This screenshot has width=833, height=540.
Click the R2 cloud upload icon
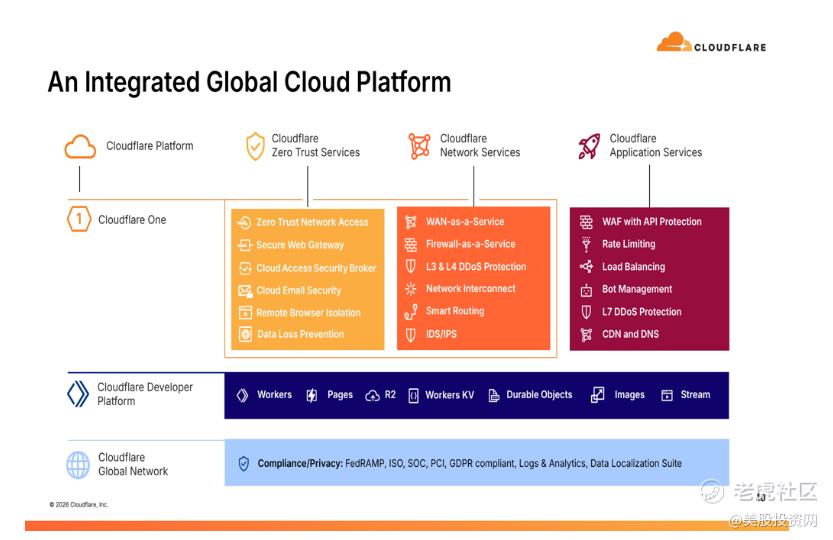[x=372, y=395]
